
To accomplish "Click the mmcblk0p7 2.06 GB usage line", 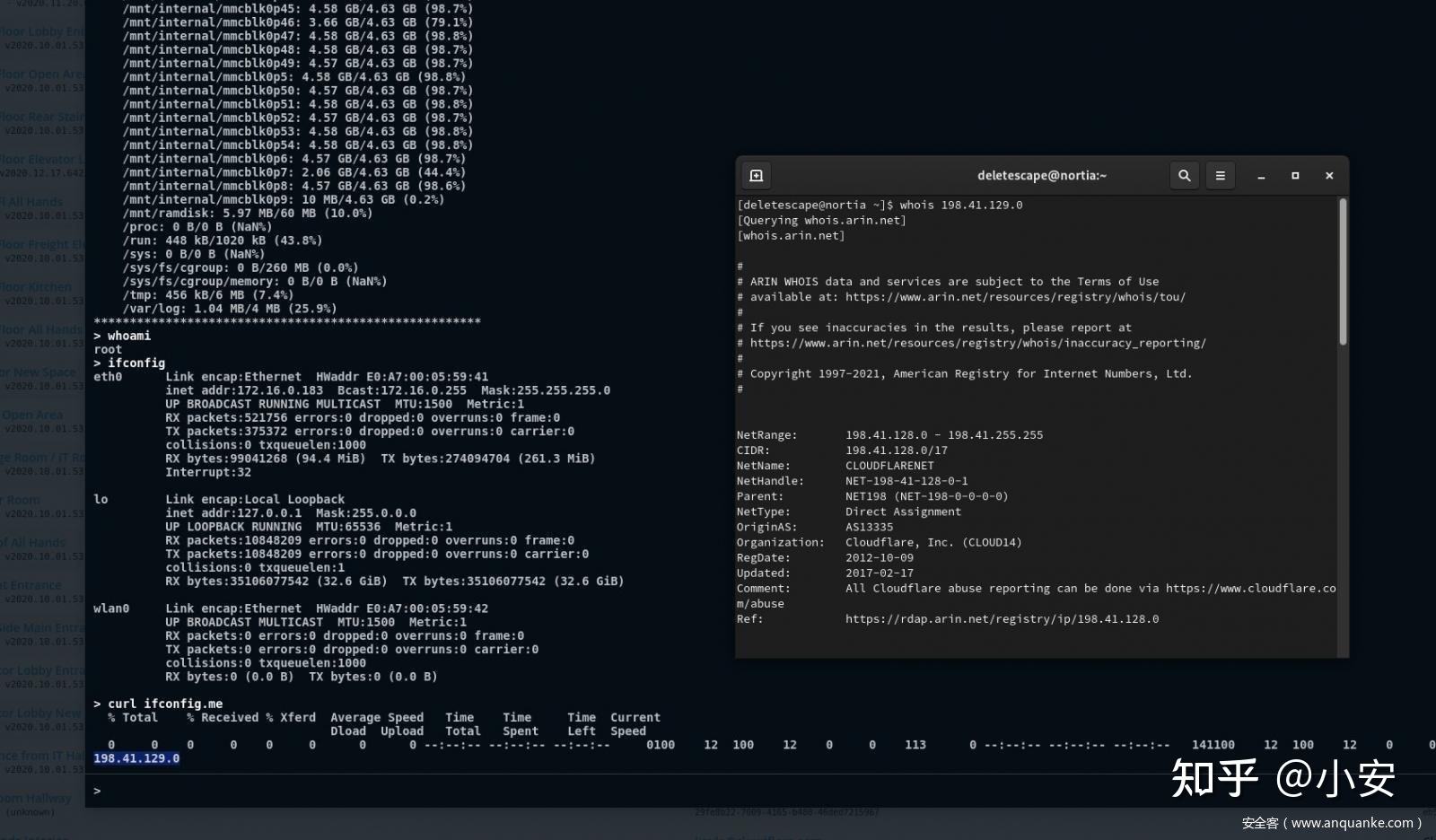I will pos(294,172).
